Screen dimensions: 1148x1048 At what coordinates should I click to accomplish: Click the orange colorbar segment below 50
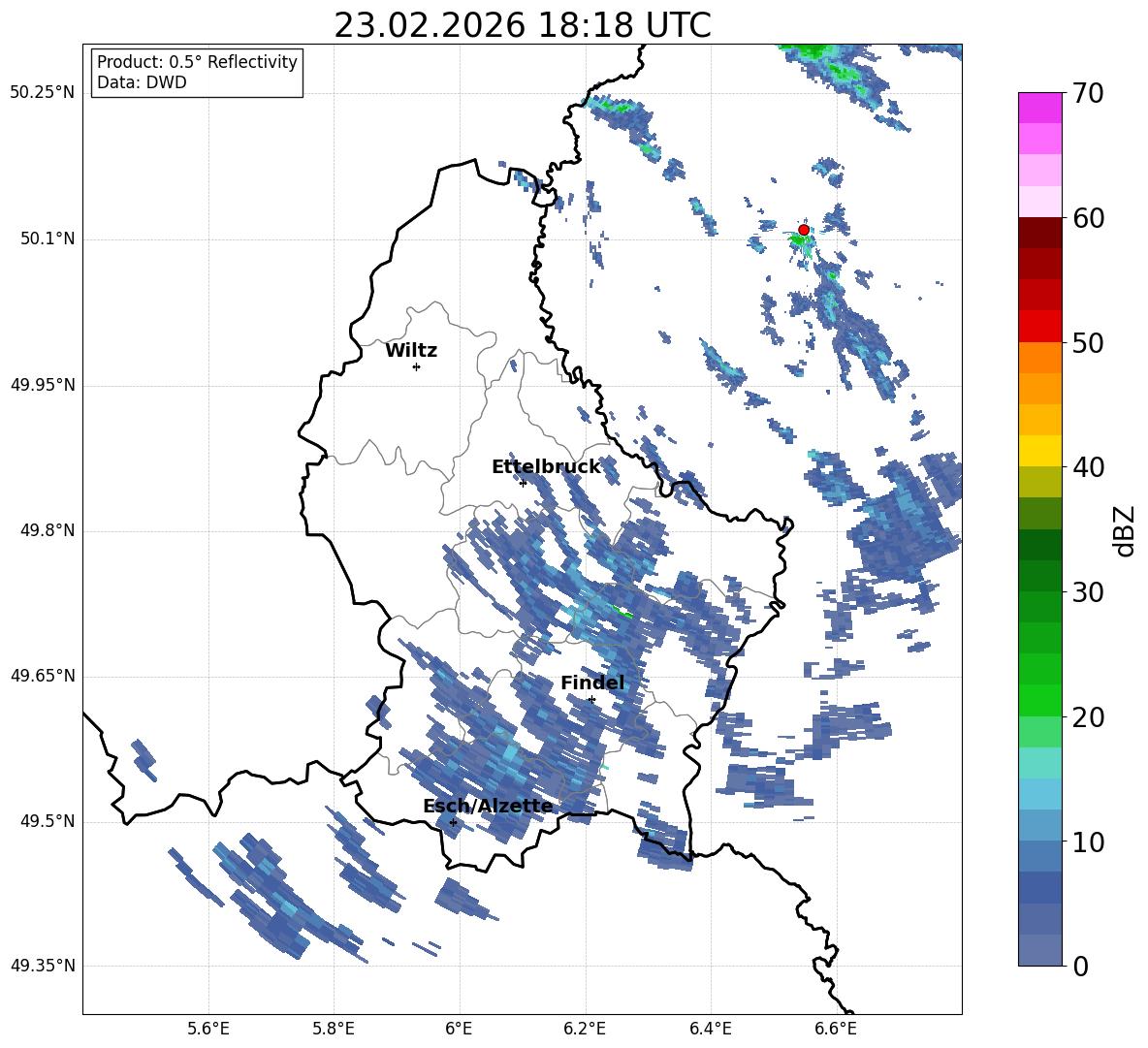click(1039, 357)
